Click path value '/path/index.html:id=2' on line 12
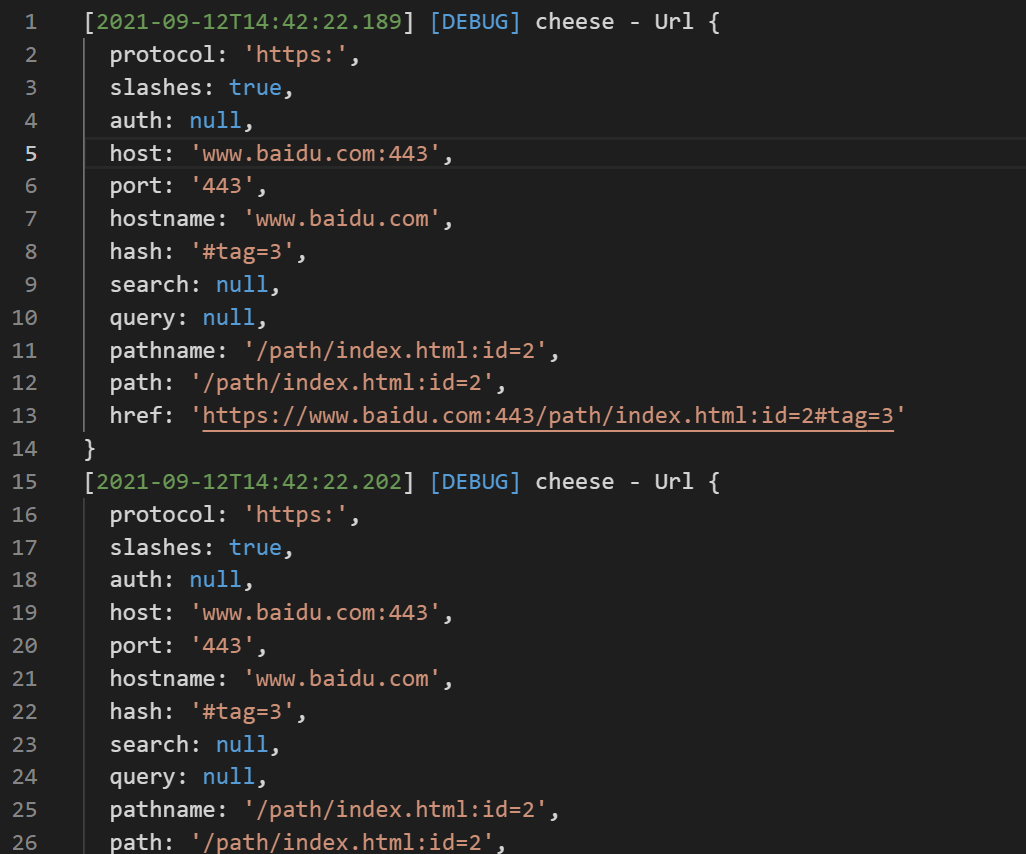 tap(342, 383)
